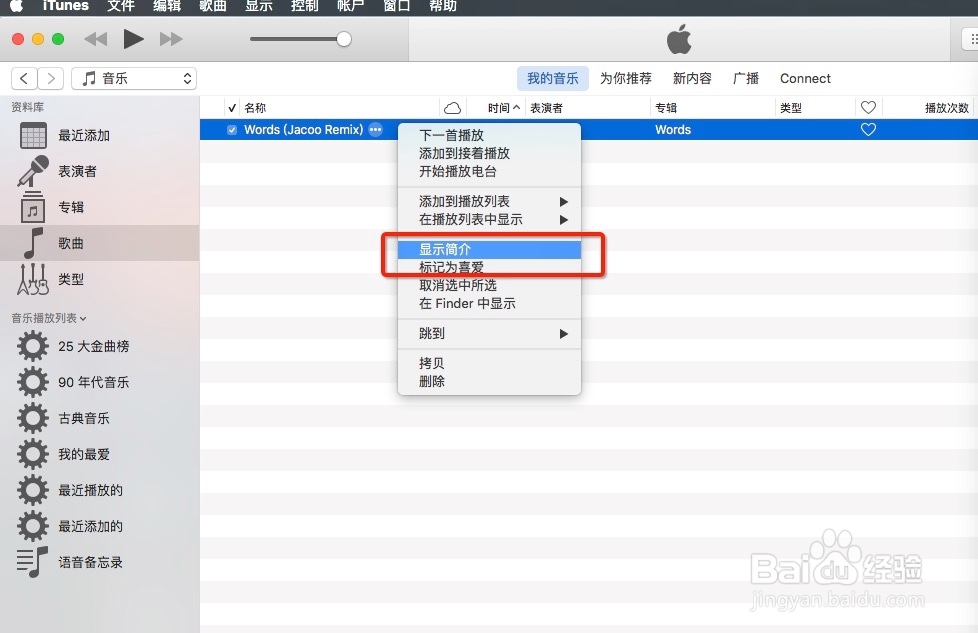Choose 下一首播放 in context menu

point(490,135)
